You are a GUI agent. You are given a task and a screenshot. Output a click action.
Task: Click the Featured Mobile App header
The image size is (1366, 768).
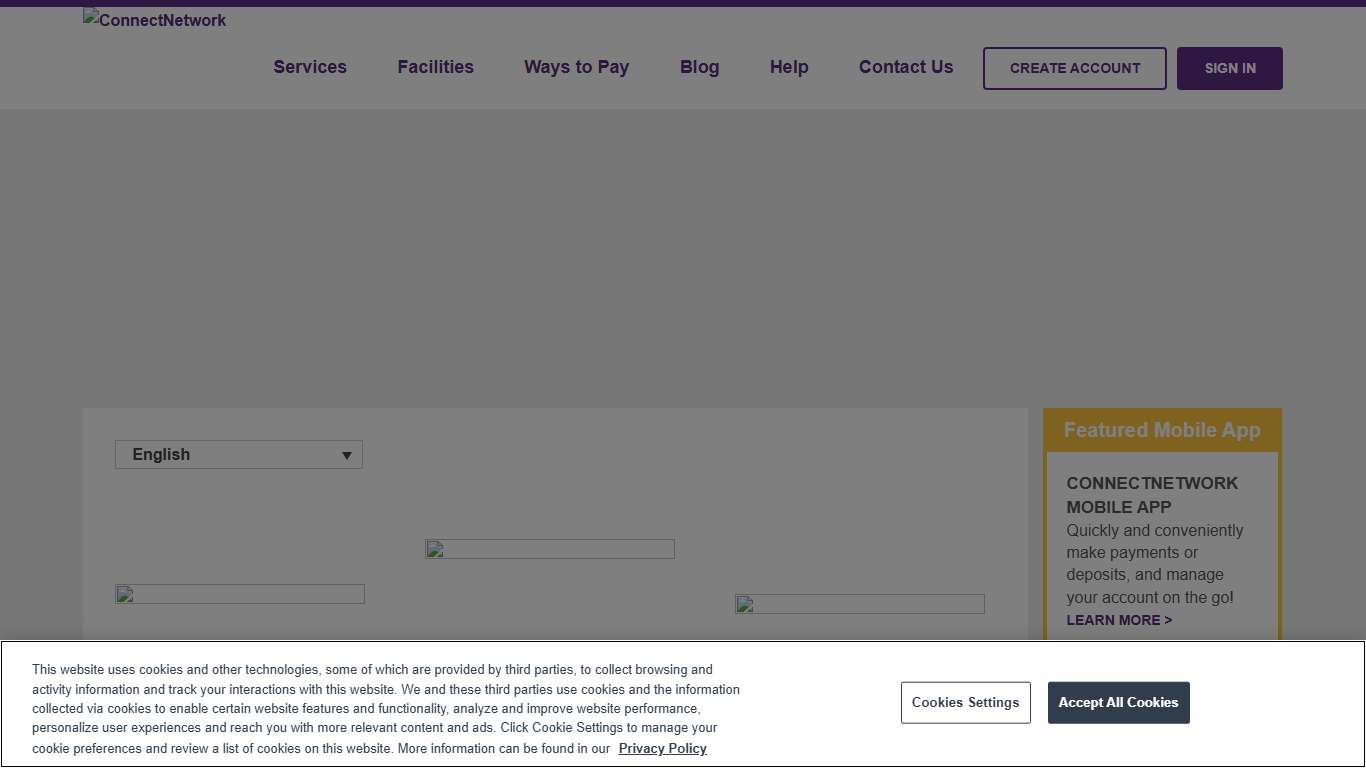click(x=1162, y=430)
